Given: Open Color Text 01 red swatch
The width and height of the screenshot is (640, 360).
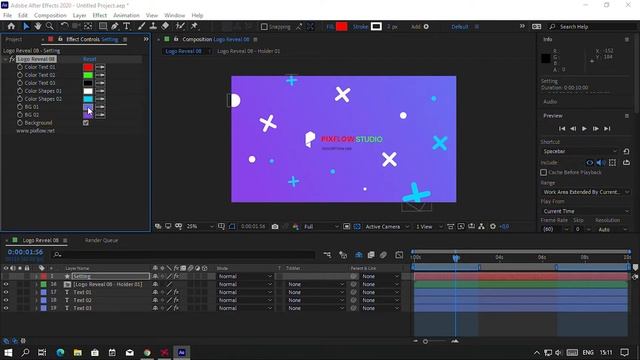Looking at the screenshot, I should [88, 67].
